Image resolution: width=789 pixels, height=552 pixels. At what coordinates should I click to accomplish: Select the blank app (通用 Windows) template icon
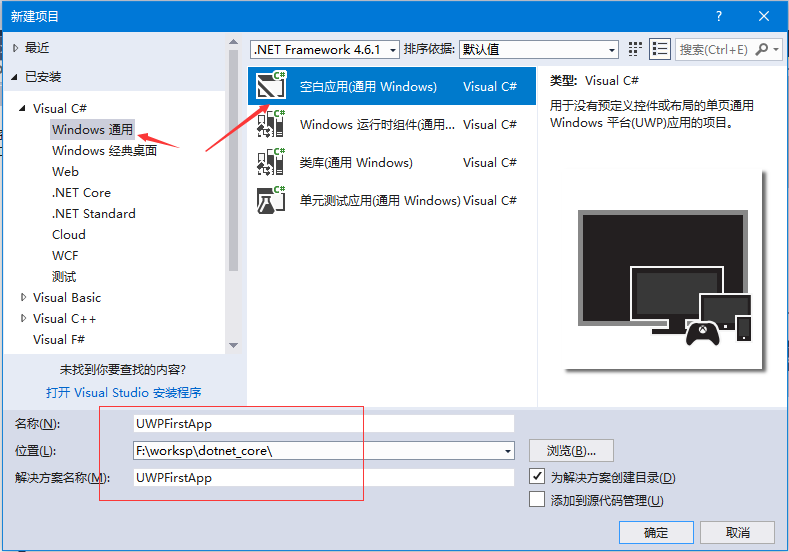point(271,87)
